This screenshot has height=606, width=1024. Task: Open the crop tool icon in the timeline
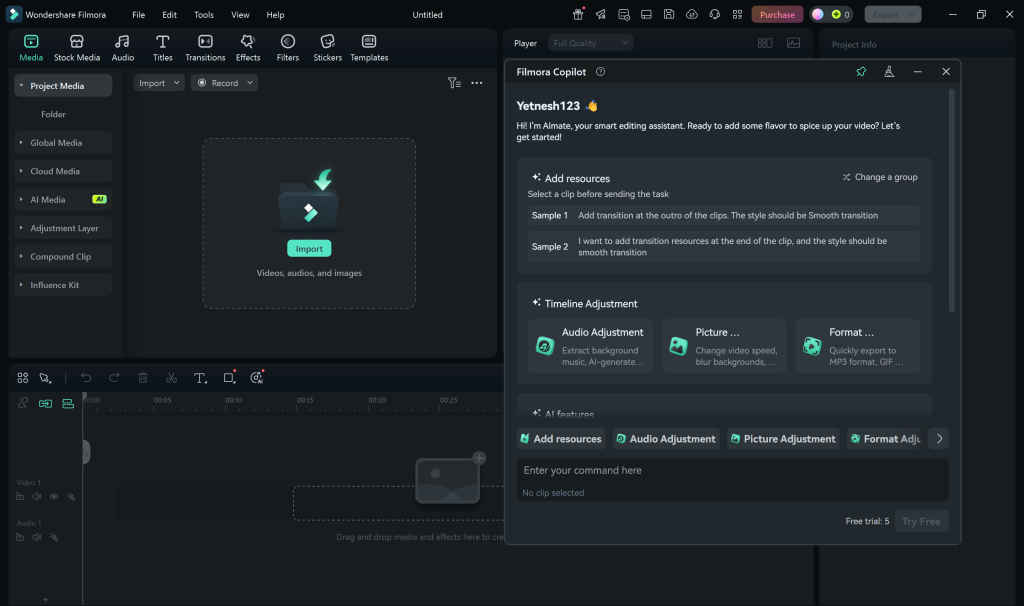point(227,378)
